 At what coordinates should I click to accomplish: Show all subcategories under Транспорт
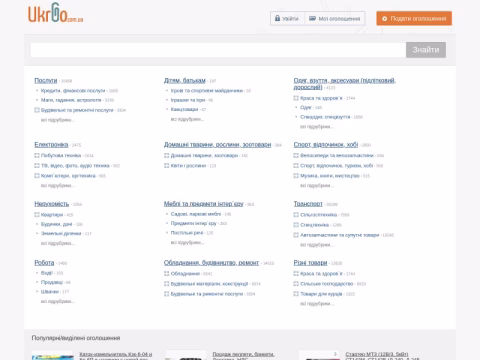(x=317, y=245)
